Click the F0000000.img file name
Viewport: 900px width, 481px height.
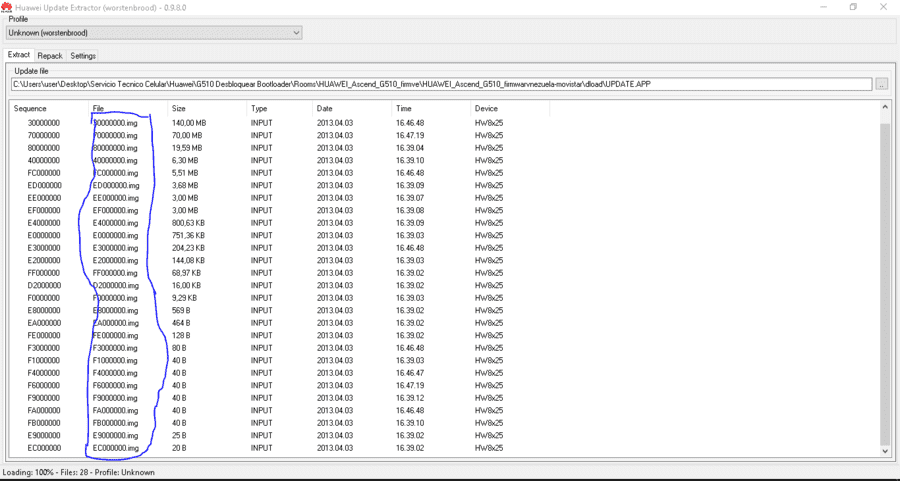pyautogui.click(x=115, y=298)
